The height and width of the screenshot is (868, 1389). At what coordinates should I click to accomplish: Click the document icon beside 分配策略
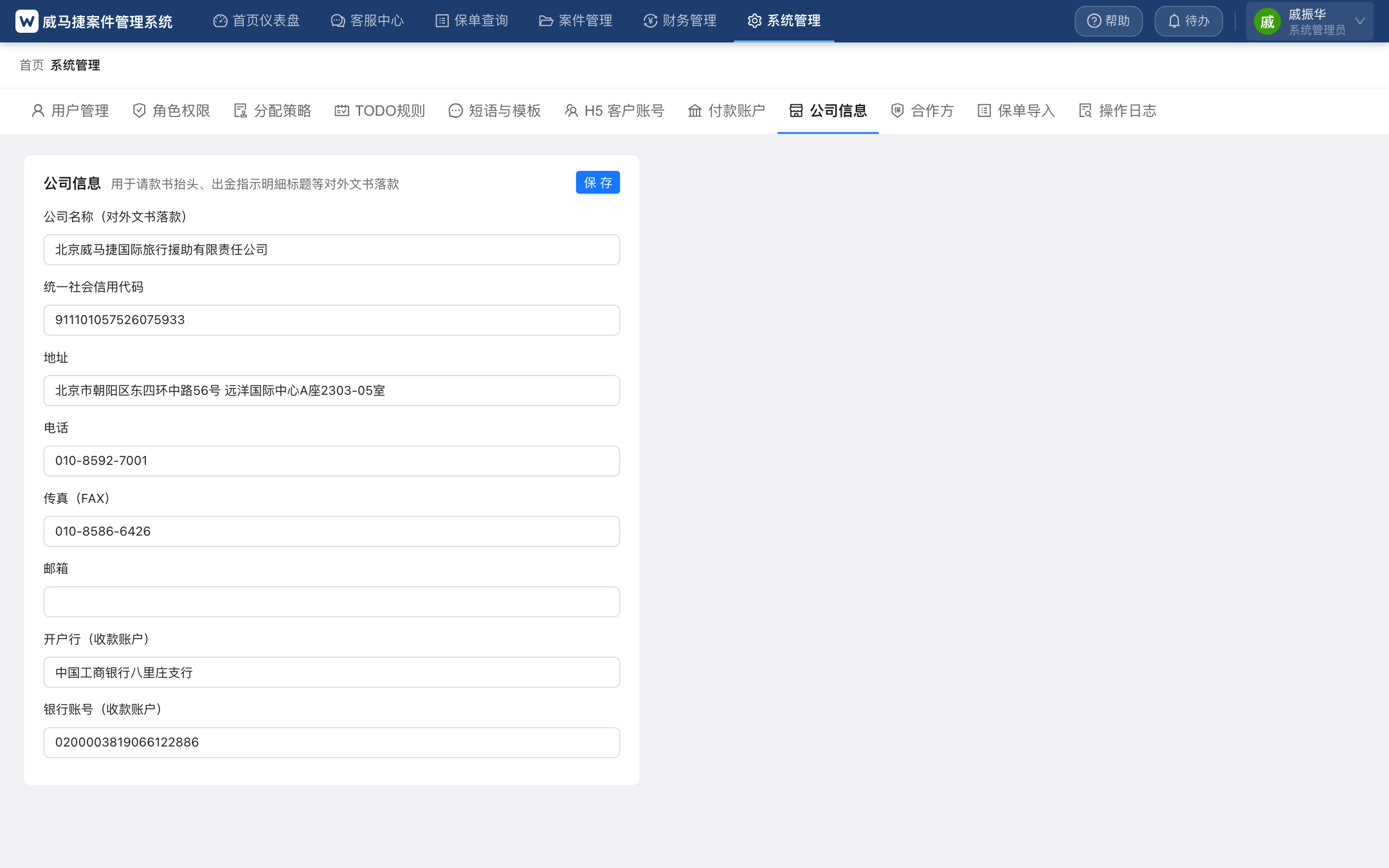(x=241, y=111)
